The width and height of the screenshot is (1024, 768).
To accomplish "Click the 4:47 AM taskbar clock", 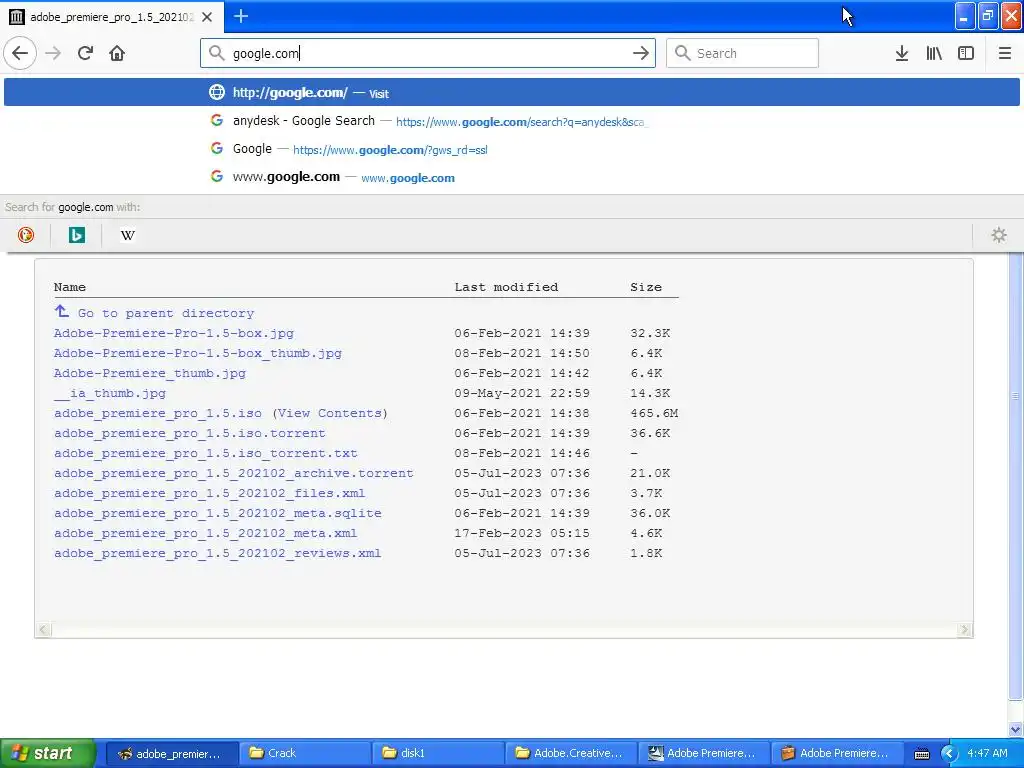I will (x=987, y=753).
